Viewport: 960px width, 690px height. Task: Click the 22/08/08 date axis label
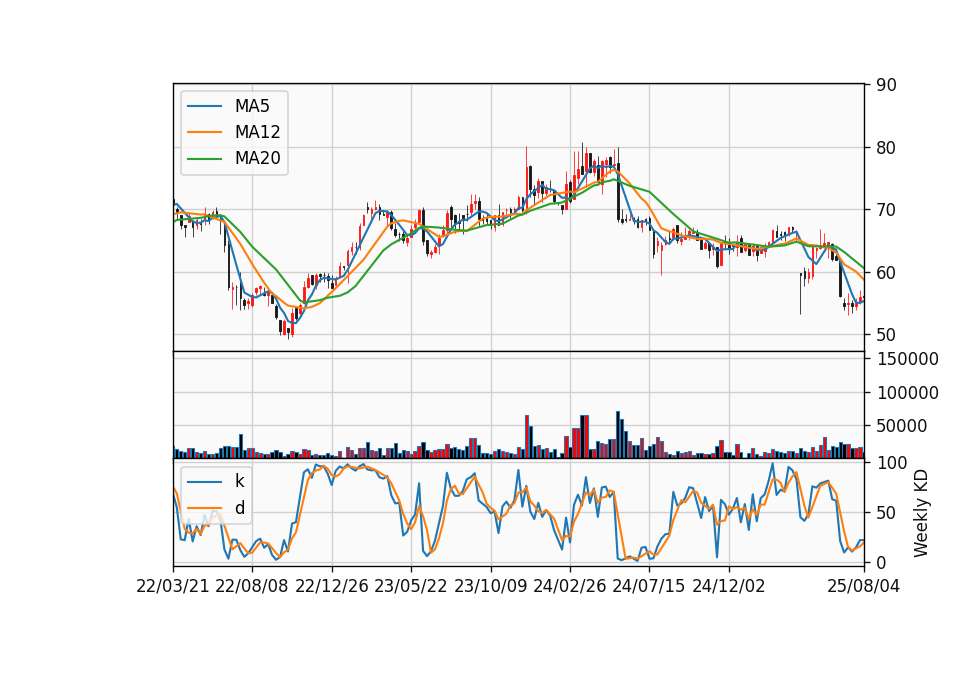[252, 587]
